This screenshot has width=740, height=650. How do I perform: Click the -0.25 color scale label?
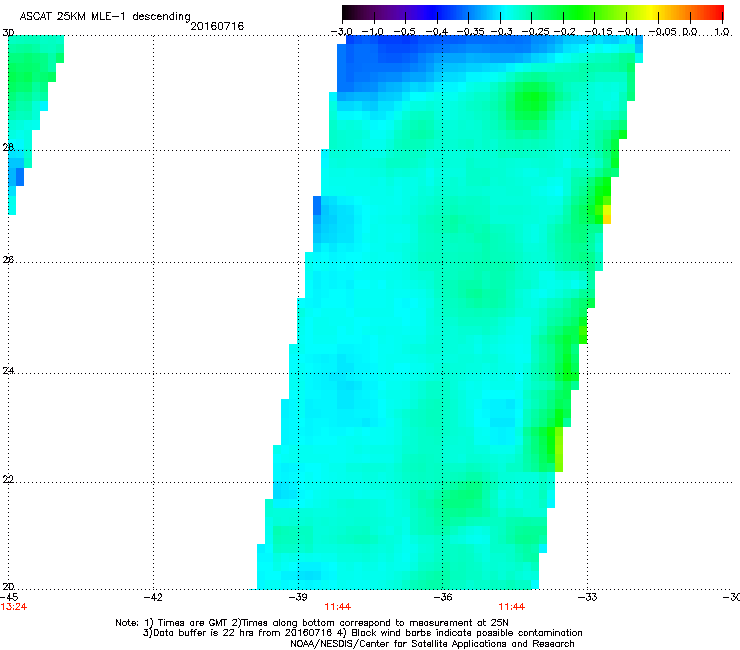pyautogui.click(x=535, y=32)
